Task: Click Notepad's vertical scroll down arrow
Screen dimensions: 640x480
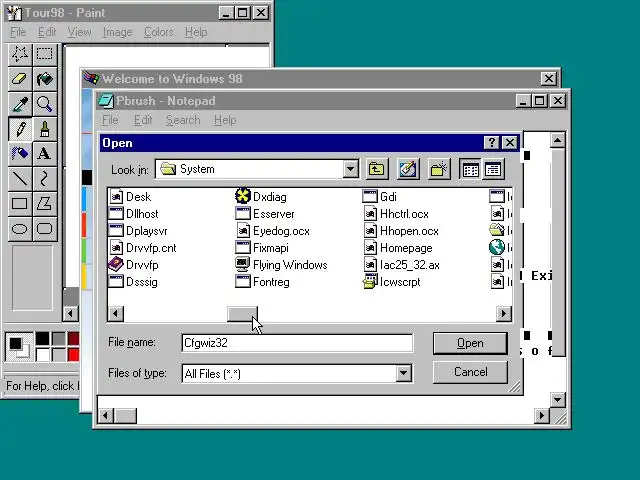Action: [558, 400]
